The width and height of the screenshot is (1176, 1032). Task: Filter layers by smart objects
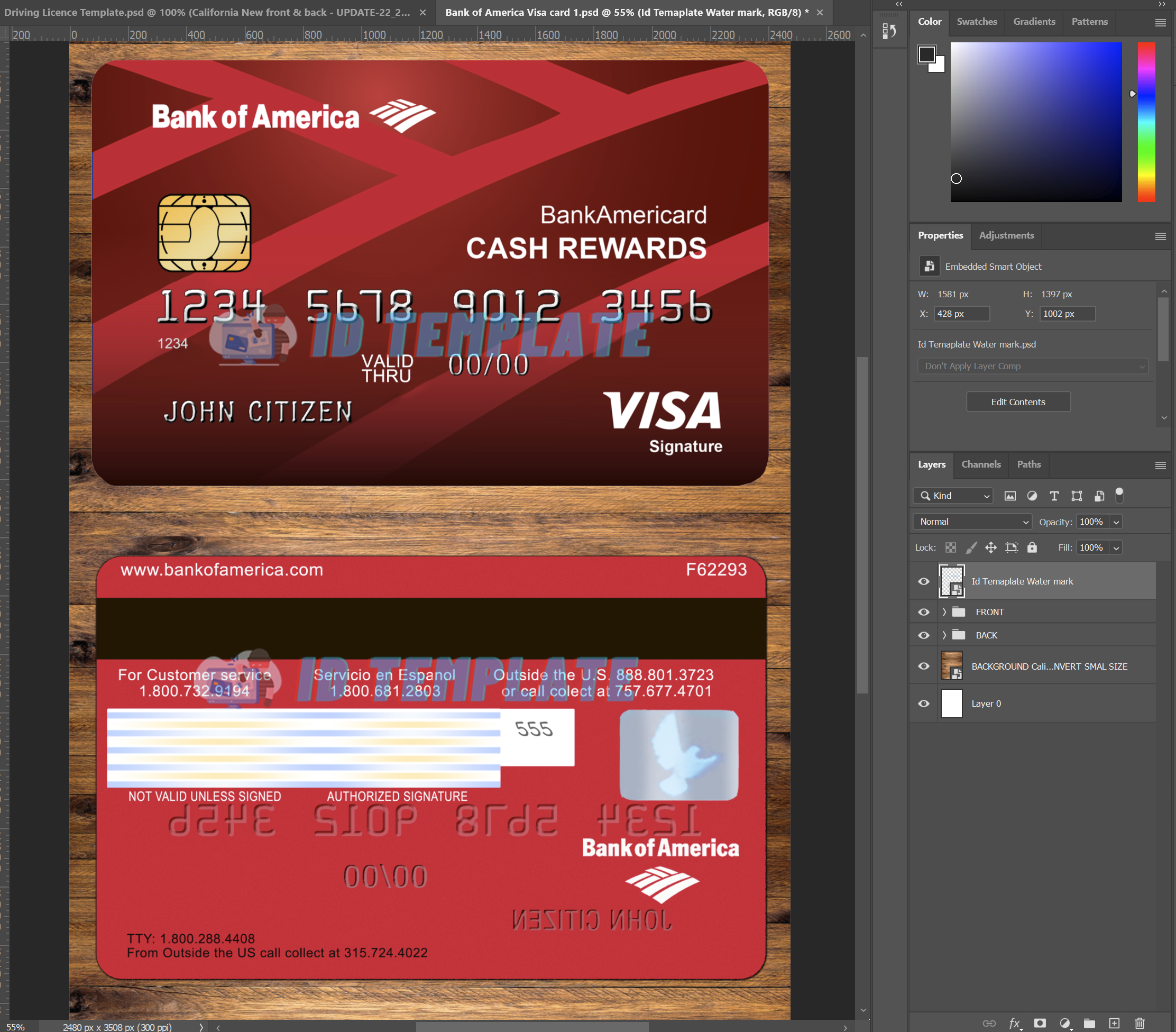click(1099, 496)
